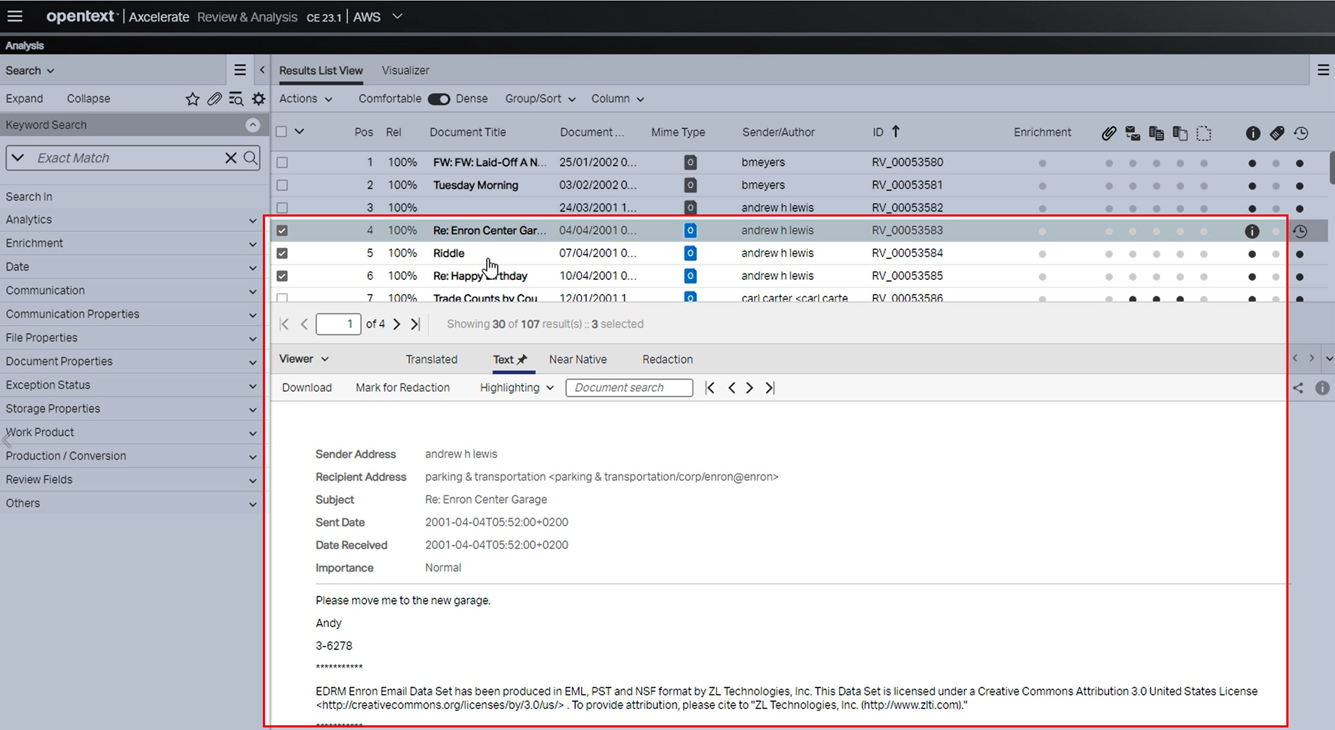Jump to next search hit in document

coord(750,388)
